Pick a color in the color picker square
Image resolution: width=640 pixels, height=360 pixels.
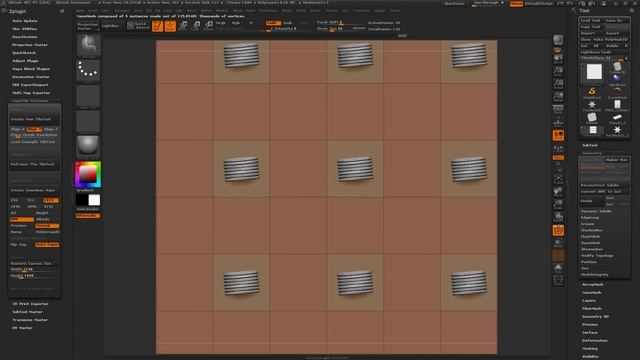coord(88,175)
